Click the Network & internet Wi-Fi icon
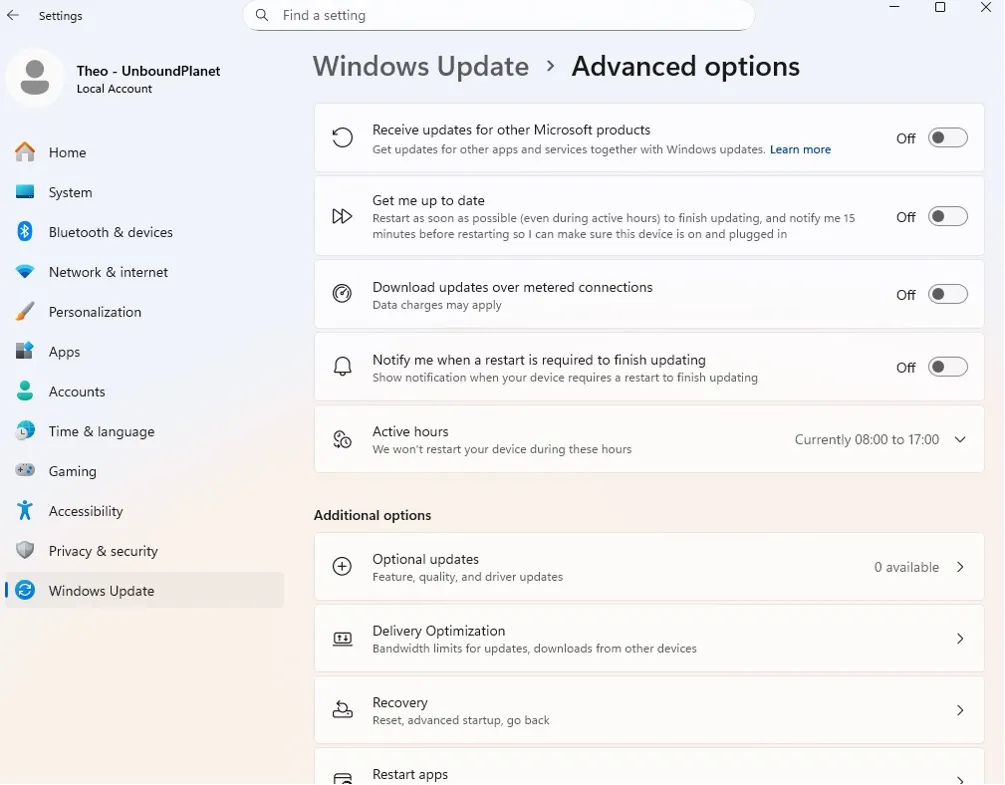 (26, 272)
